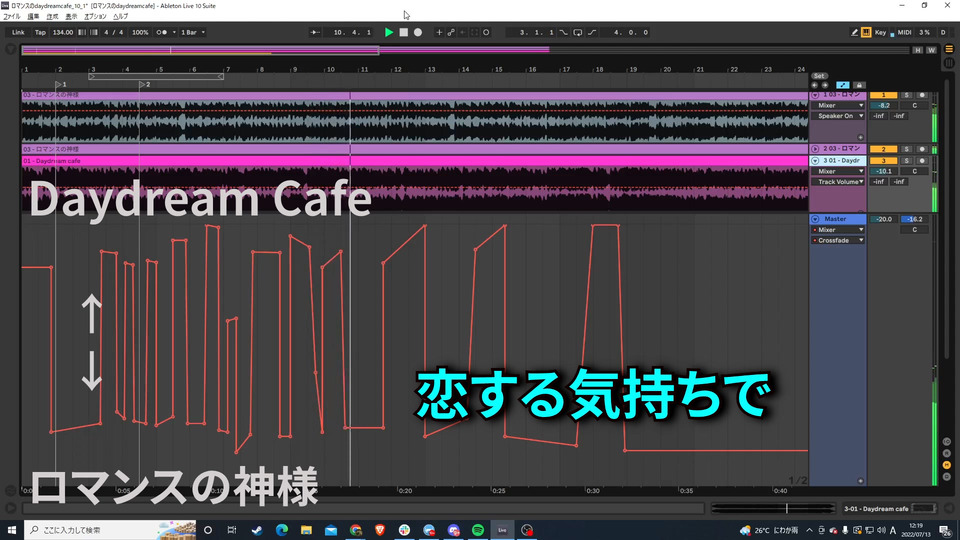Viewport: 960px width, 540px height.
Task: Optimize arrangement height with H button
Action: click(918, 50)
